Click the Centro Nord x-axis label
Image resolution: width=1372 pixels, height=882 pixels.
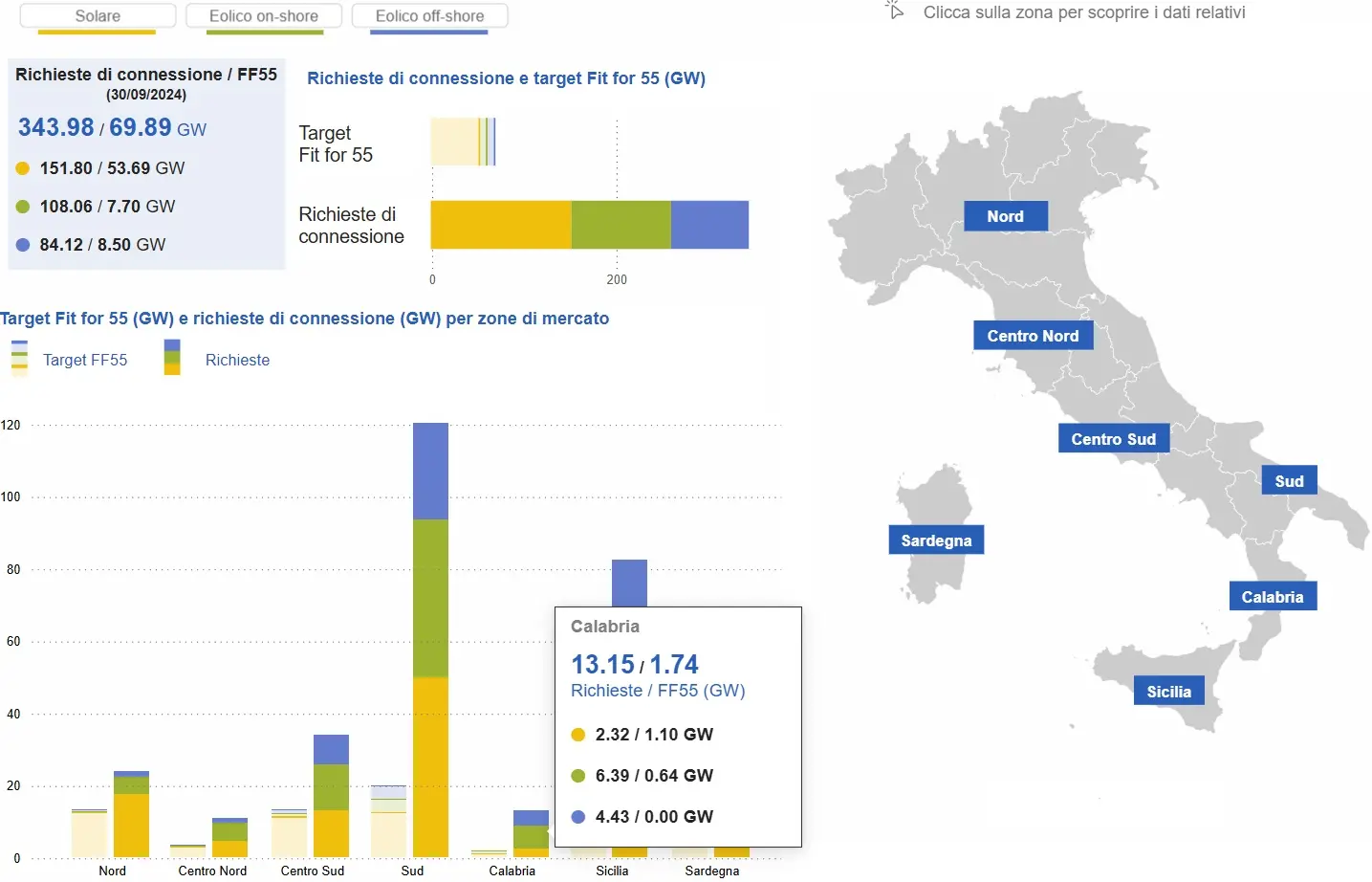click(x=212, y=871)
